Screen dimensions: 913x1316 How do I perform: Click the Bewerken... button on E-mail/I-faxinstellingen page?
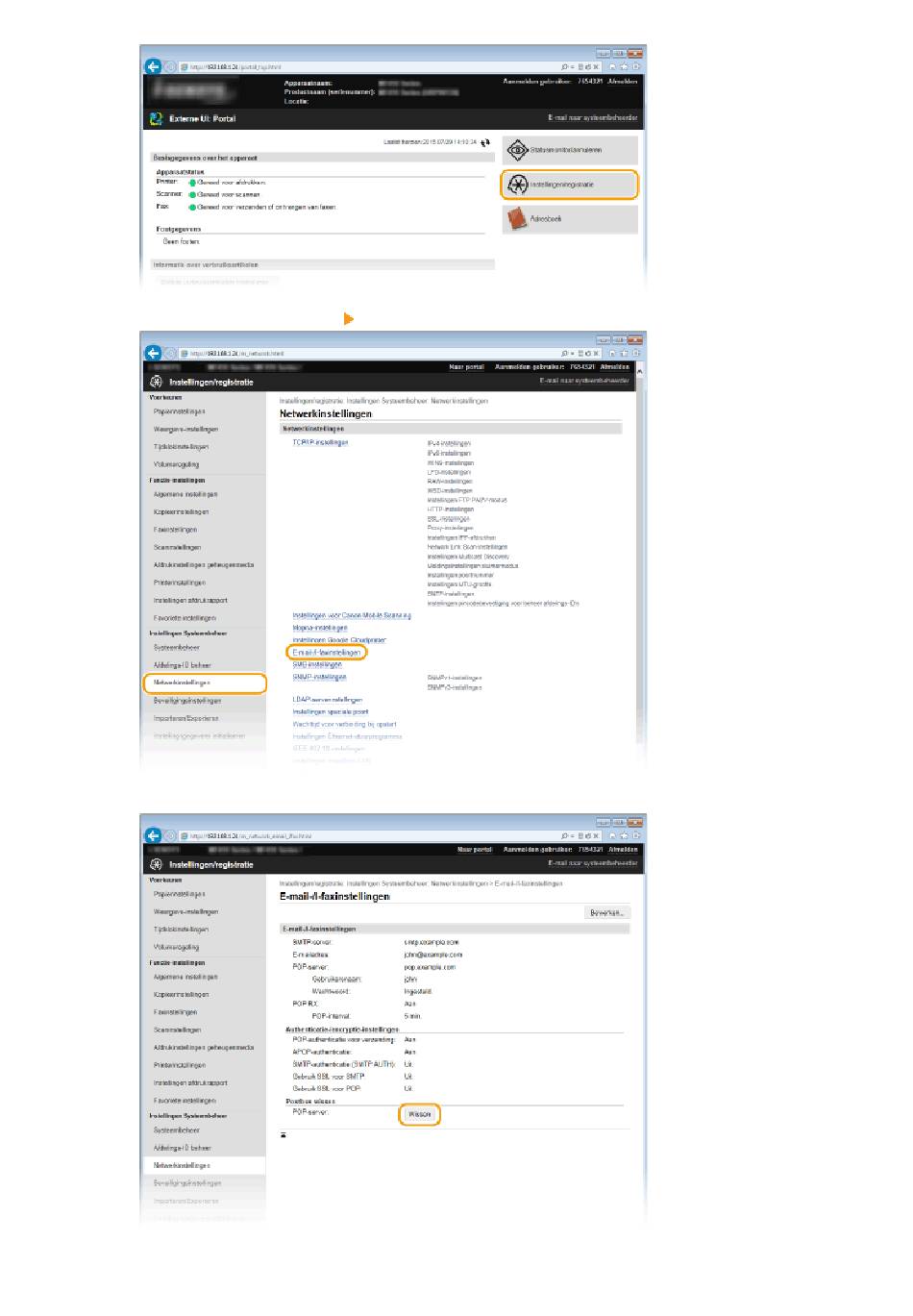coord(606,912)
